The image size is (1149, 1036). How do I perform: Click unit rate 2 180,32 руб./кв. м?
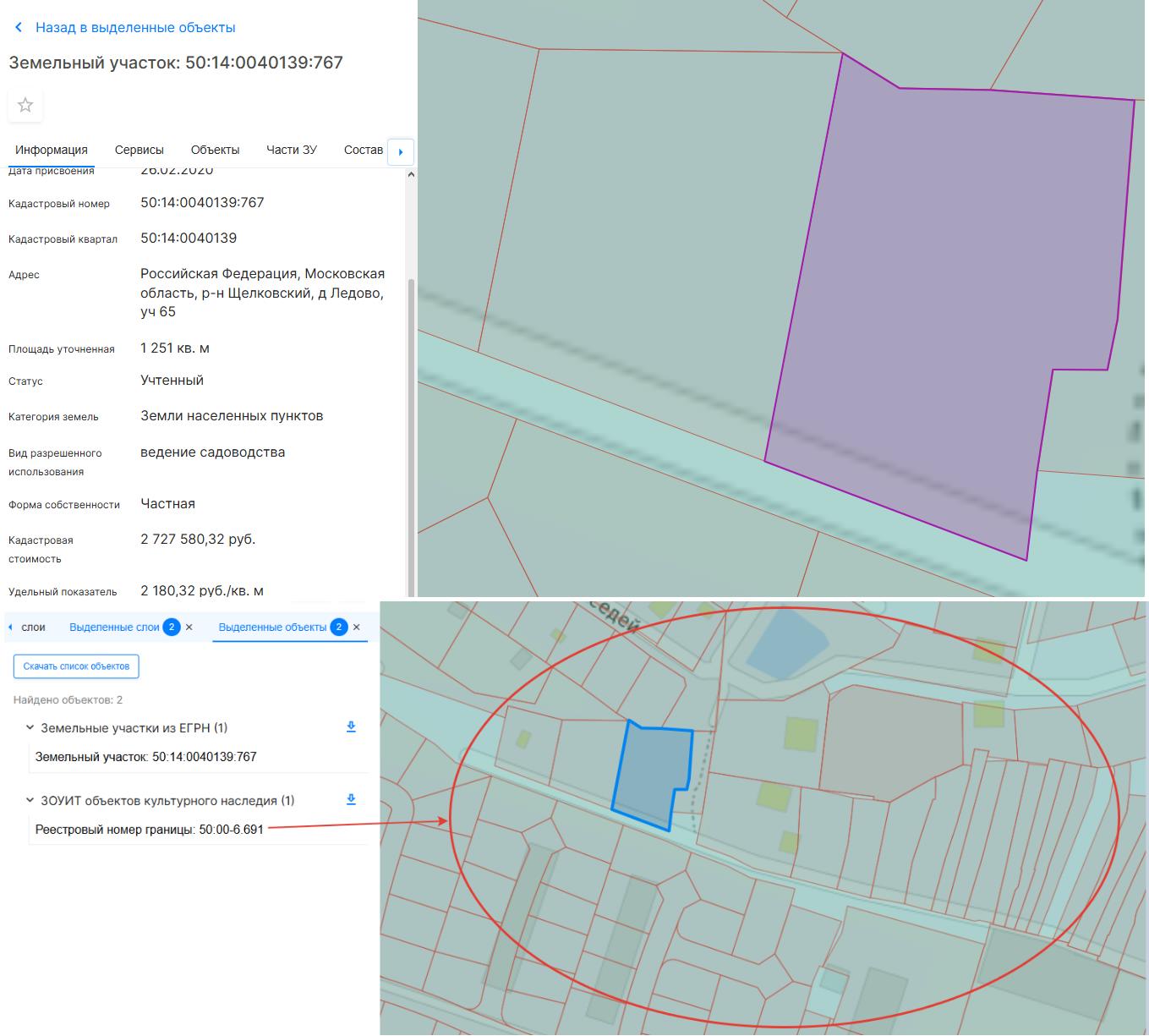point(202,590)
